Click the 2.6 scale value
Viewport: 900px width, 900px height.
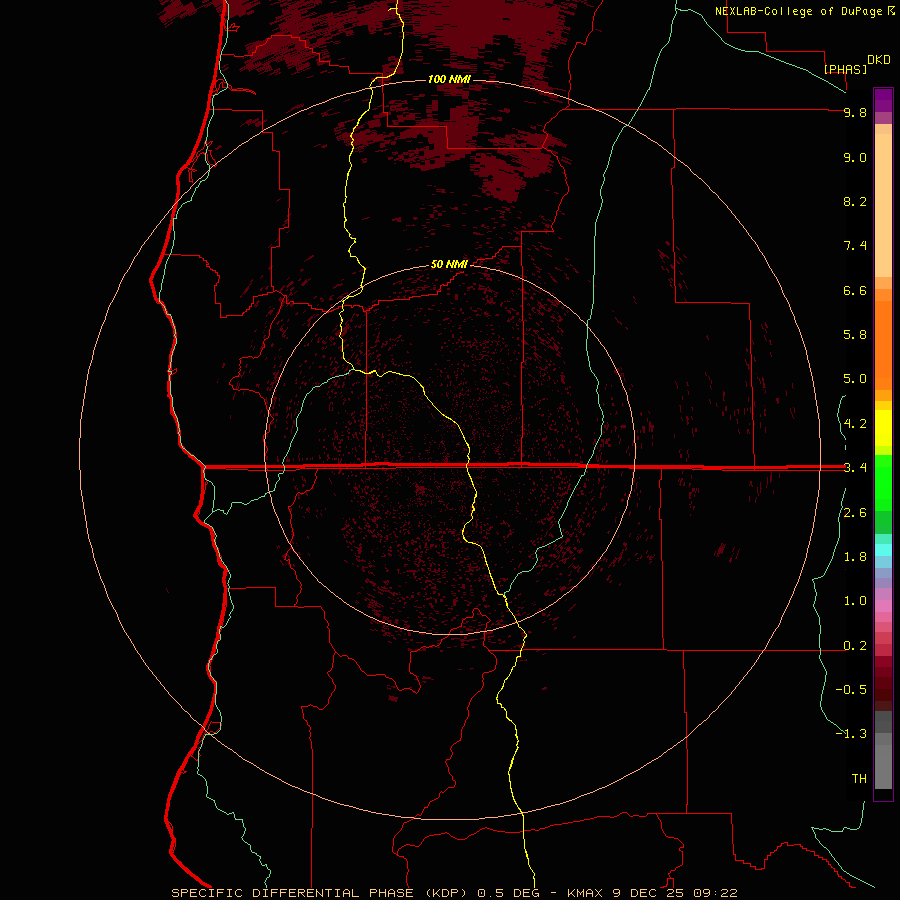pyautogui.click(x=855, y=513)
